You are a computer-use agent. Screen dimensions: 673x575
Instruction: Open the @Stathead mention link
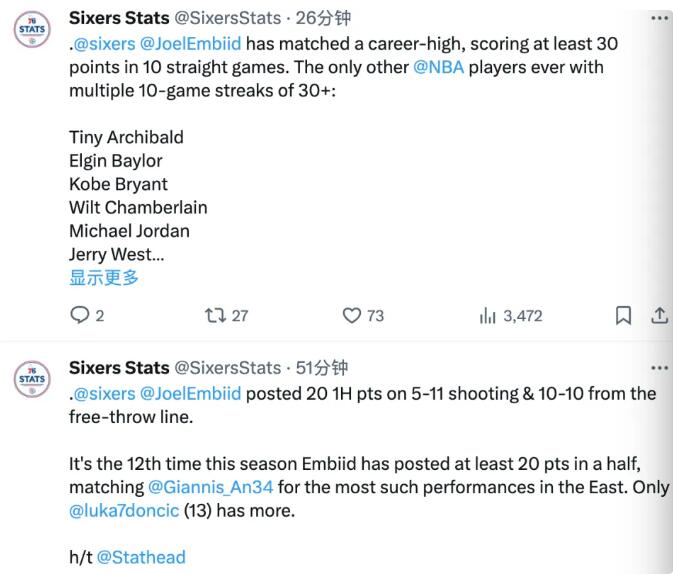[141, 557]
